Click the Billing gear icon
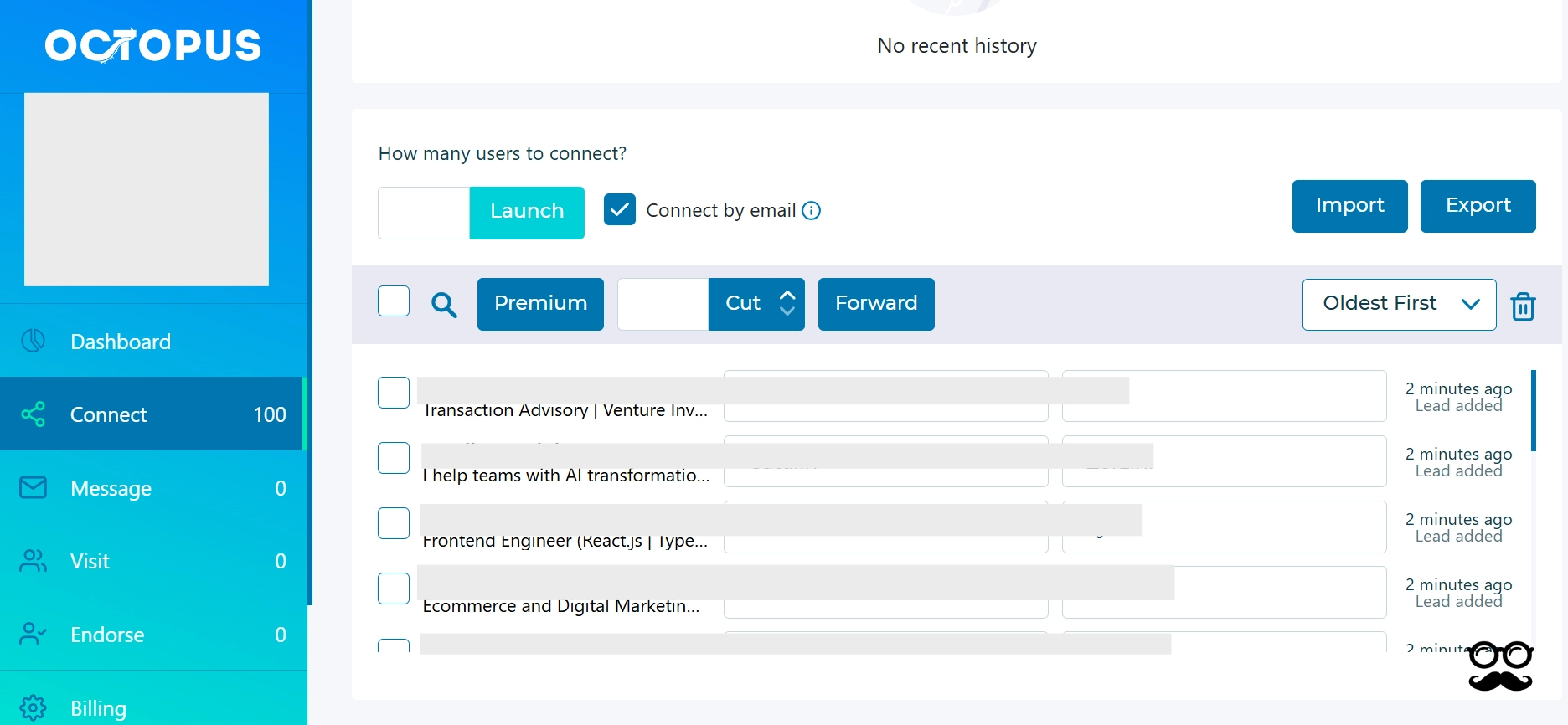 (x=33, y=707)
